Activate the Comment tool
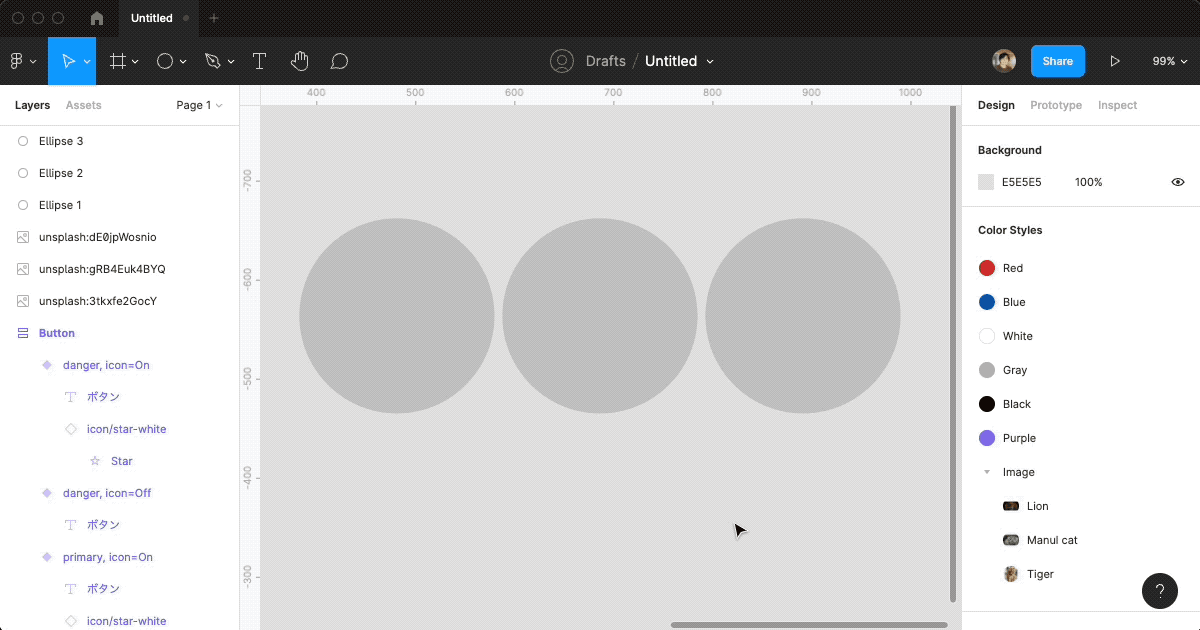The image size is (1200, 630). tap(339, 61)
